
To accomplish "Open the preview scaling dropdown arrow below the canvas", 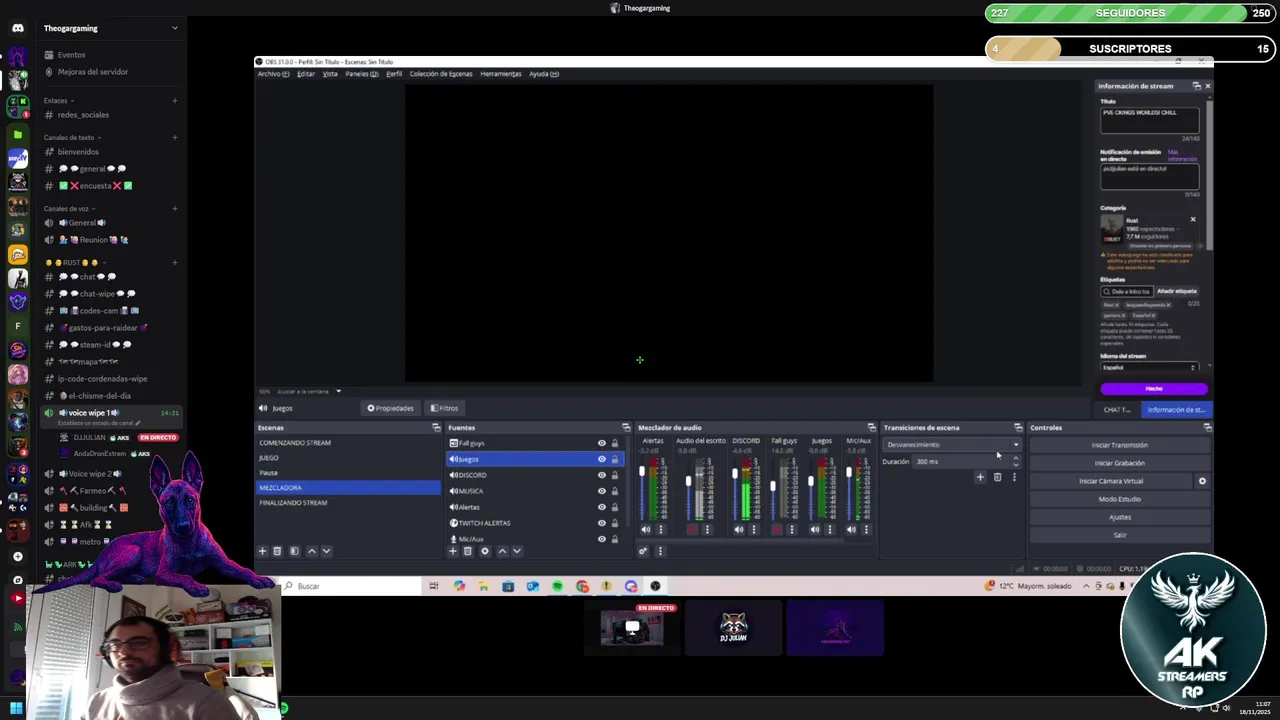I will [338, 391].
